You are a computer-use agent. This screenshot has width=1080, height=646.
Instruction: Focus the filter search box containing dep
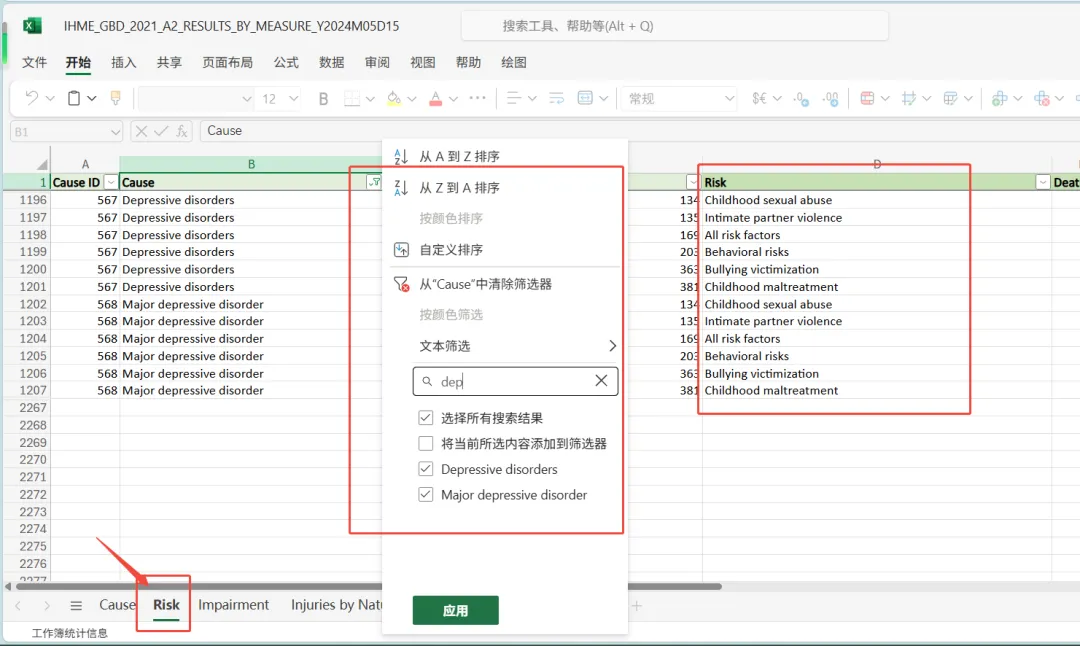(x=515, y=381)
